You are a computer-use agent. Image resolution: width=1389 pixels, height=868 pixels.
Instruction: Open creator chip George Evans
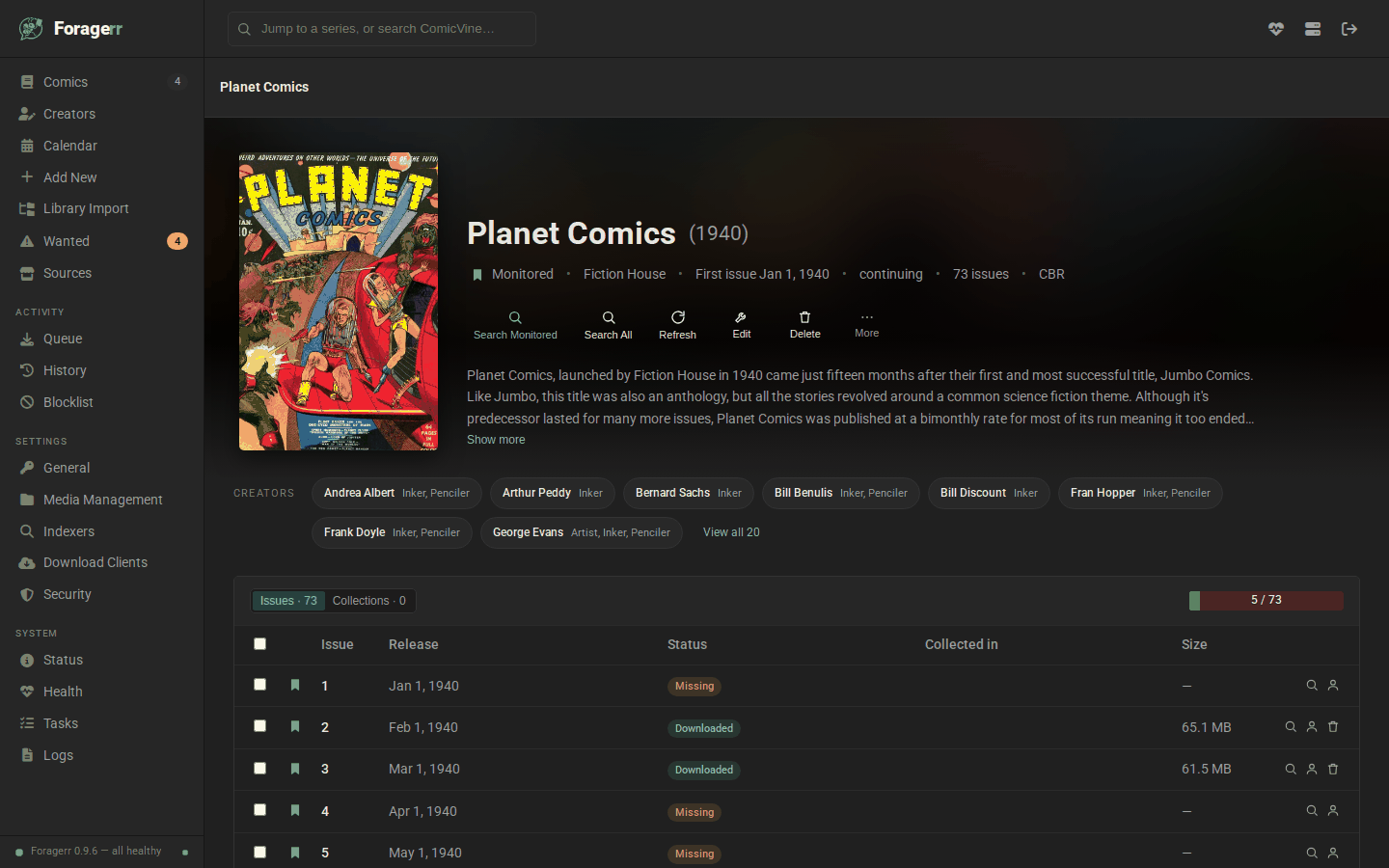[582, 532]
